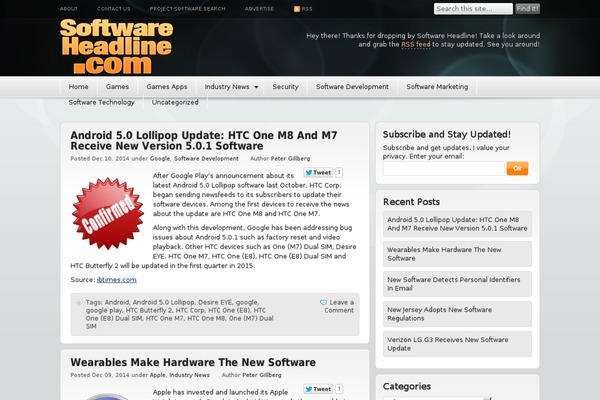Screen dimensions: 600x400
Task: Open the Uncategorized category
Action: click(x=175, y=103)
